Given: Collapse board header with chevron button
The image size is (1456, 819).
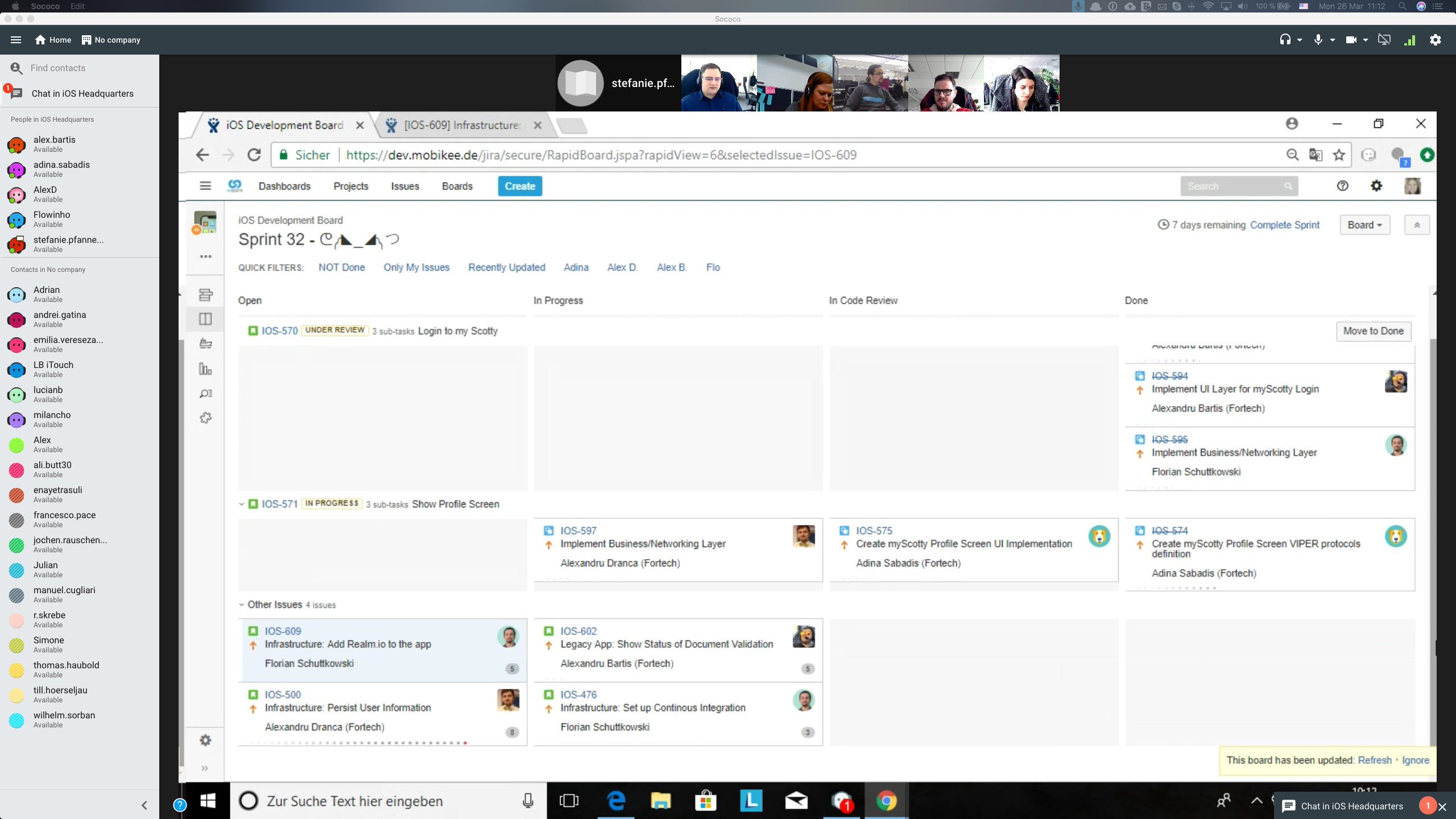Looking at the screenshot, I should pyautogui.click(x=1417, y=225).
